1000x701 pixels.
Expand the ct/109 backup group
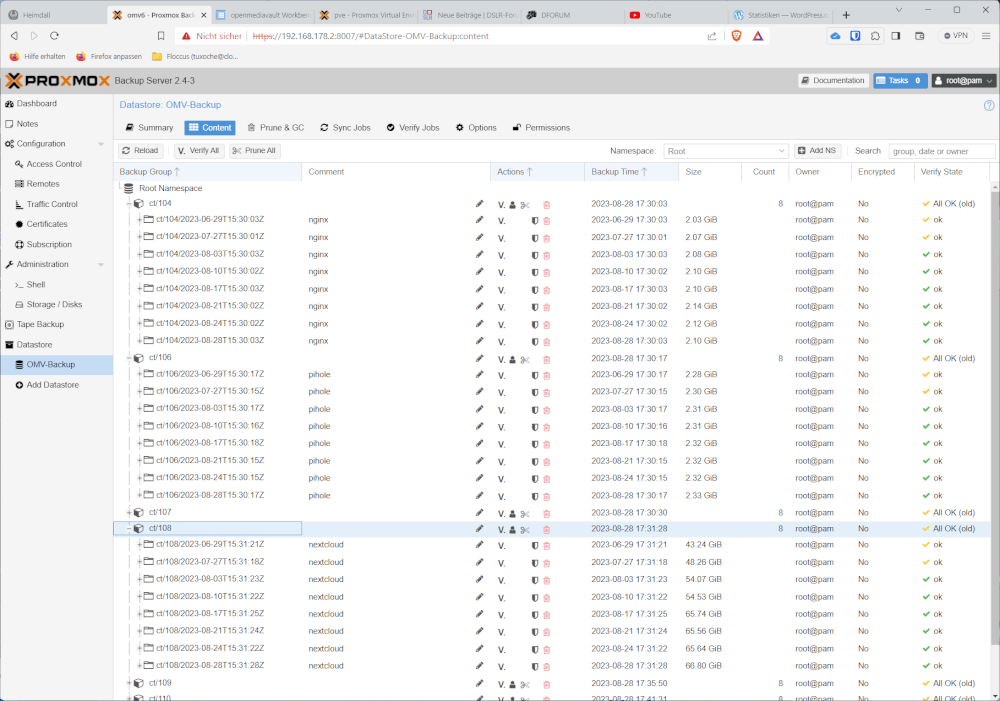pos(129,683)
